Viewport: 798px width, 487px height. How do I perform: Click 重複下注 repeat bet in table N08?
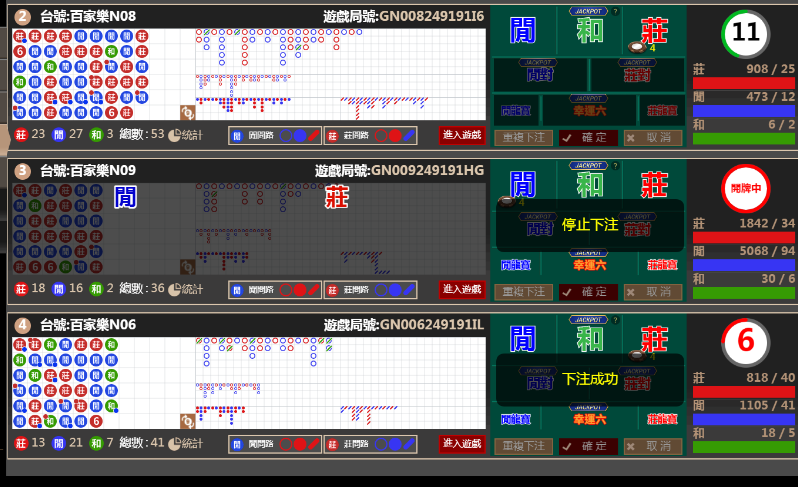click(x=523, y=138)
